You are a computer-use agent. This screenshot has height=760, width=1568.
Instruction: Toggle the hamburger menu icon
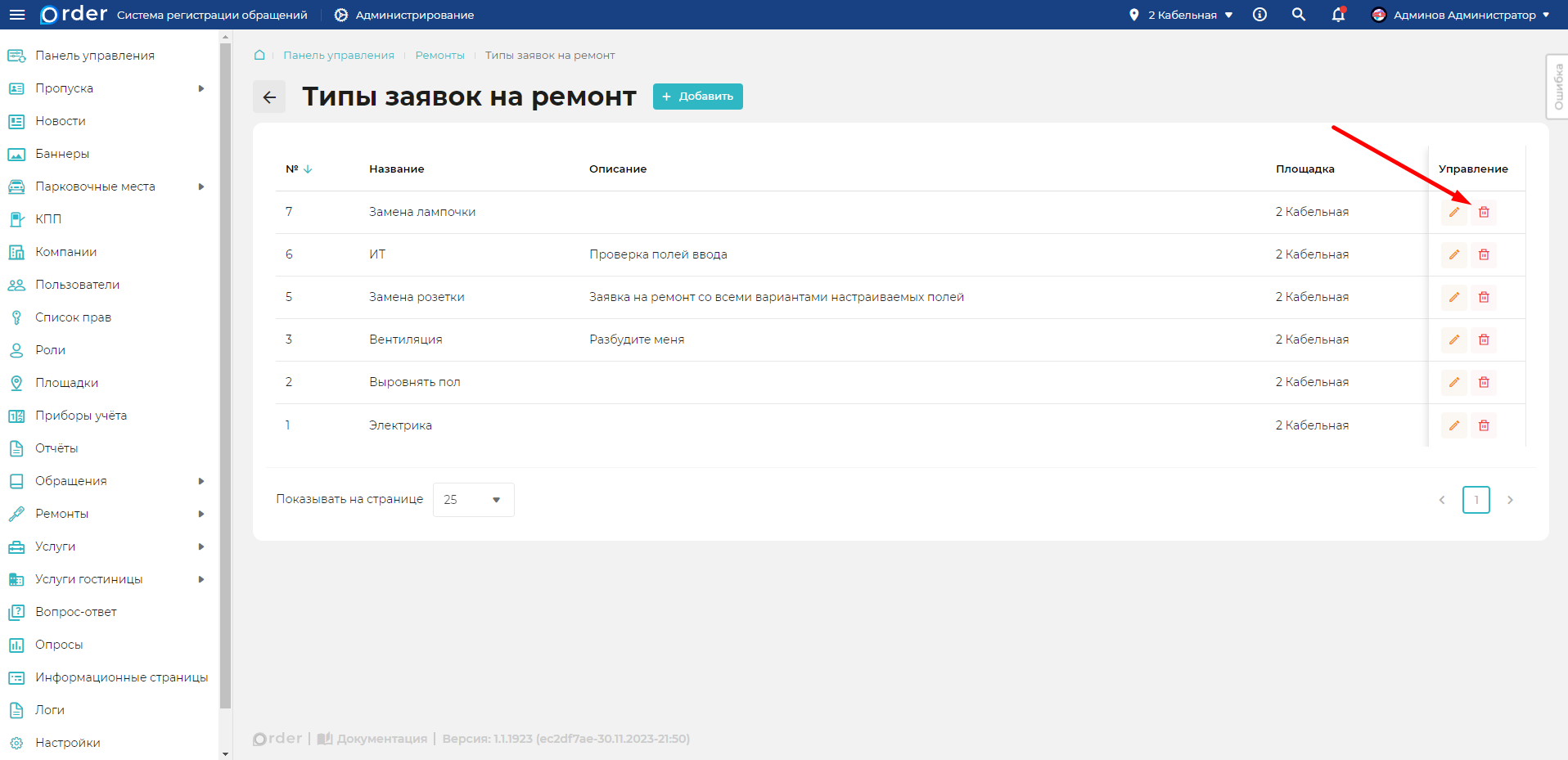pyautogui.click(x=17, y=15)
